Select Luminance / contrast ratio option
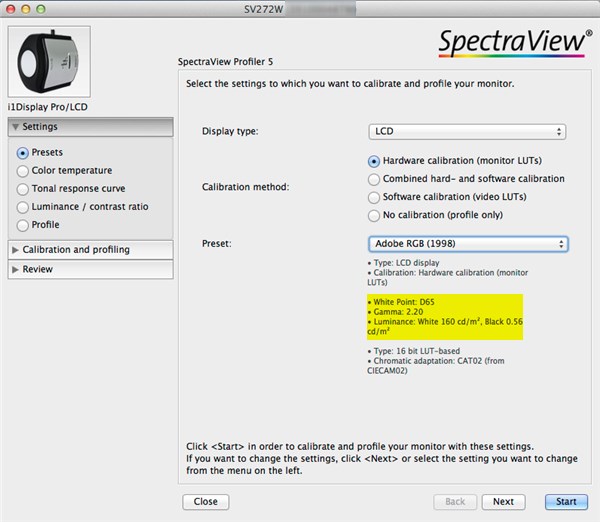 [23, 207]
